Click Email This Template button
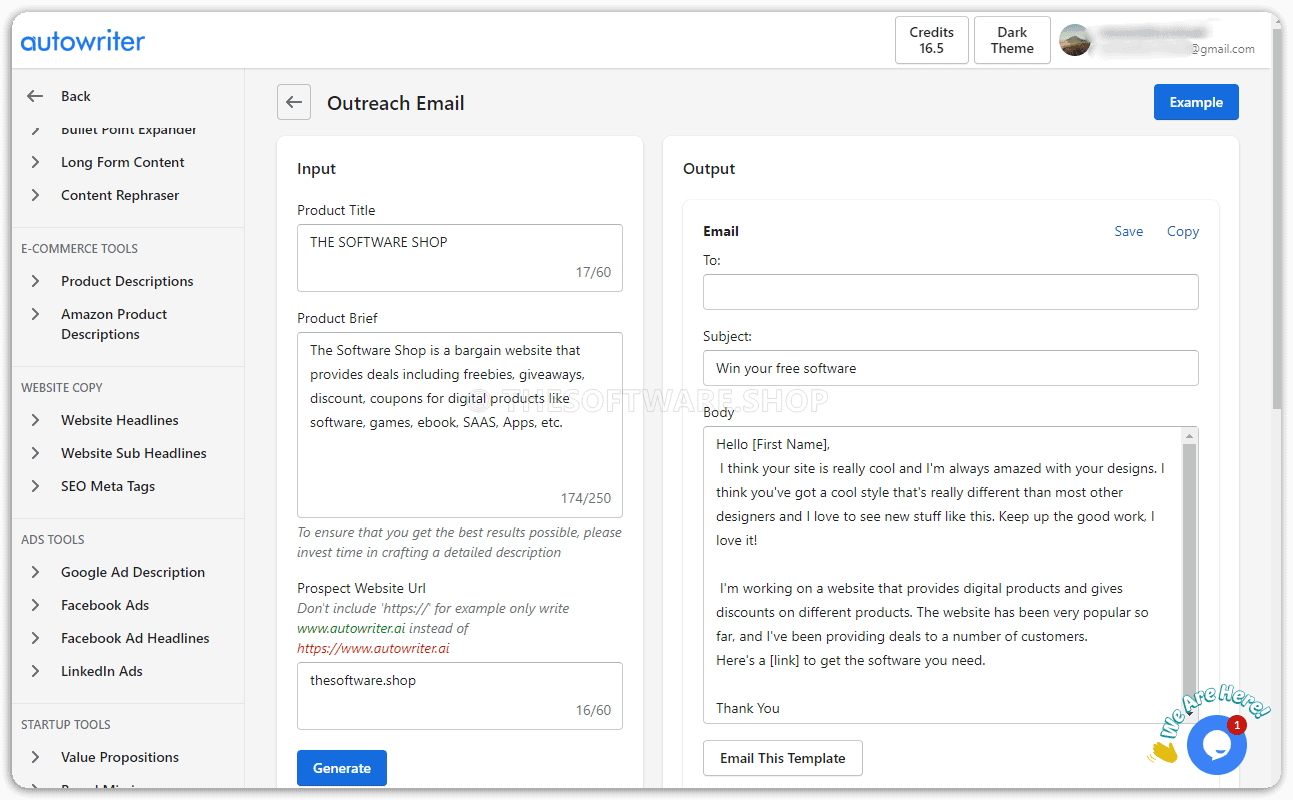The image size is (1293, 800). point(783,758)
